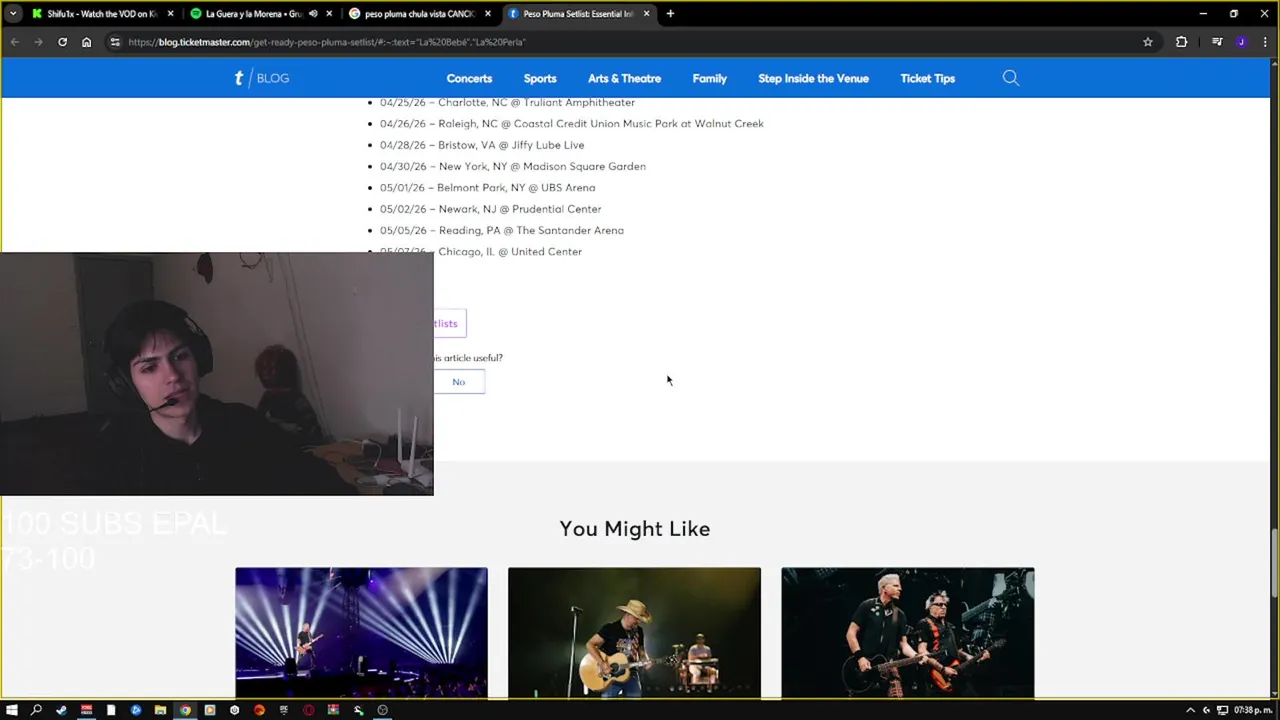Open Steam from the taskbar

click(x=61, y=710)
